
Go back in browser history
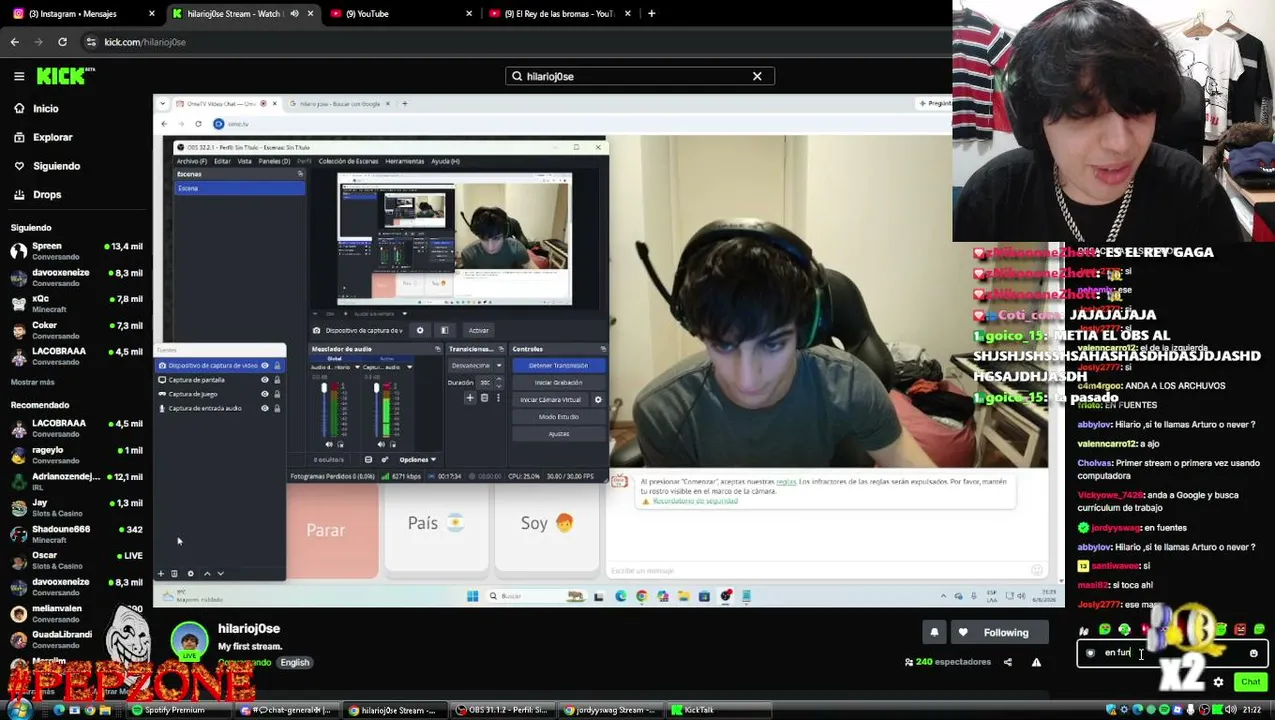tap(15, 42)
